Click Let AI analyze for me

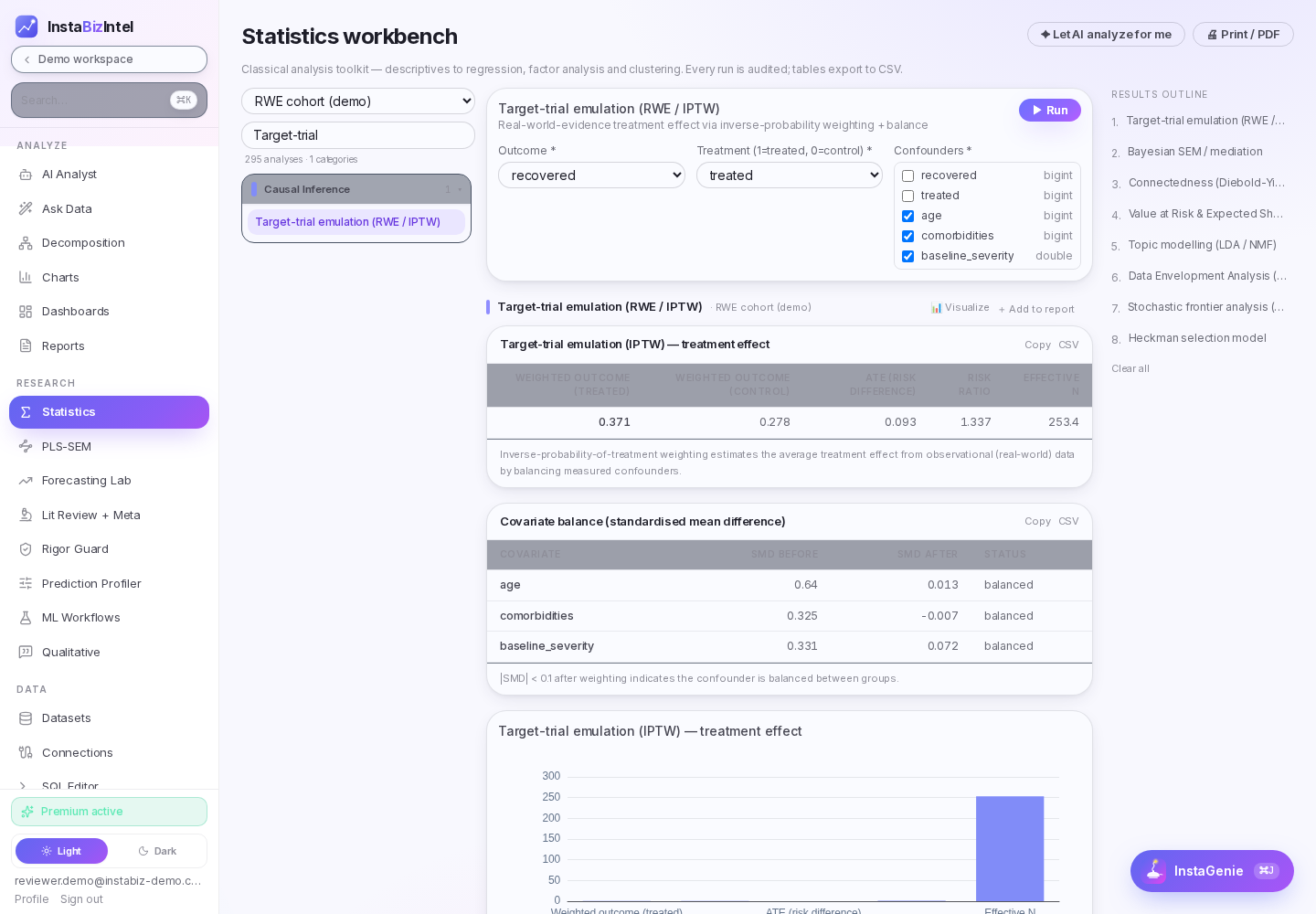[1106, 35]
